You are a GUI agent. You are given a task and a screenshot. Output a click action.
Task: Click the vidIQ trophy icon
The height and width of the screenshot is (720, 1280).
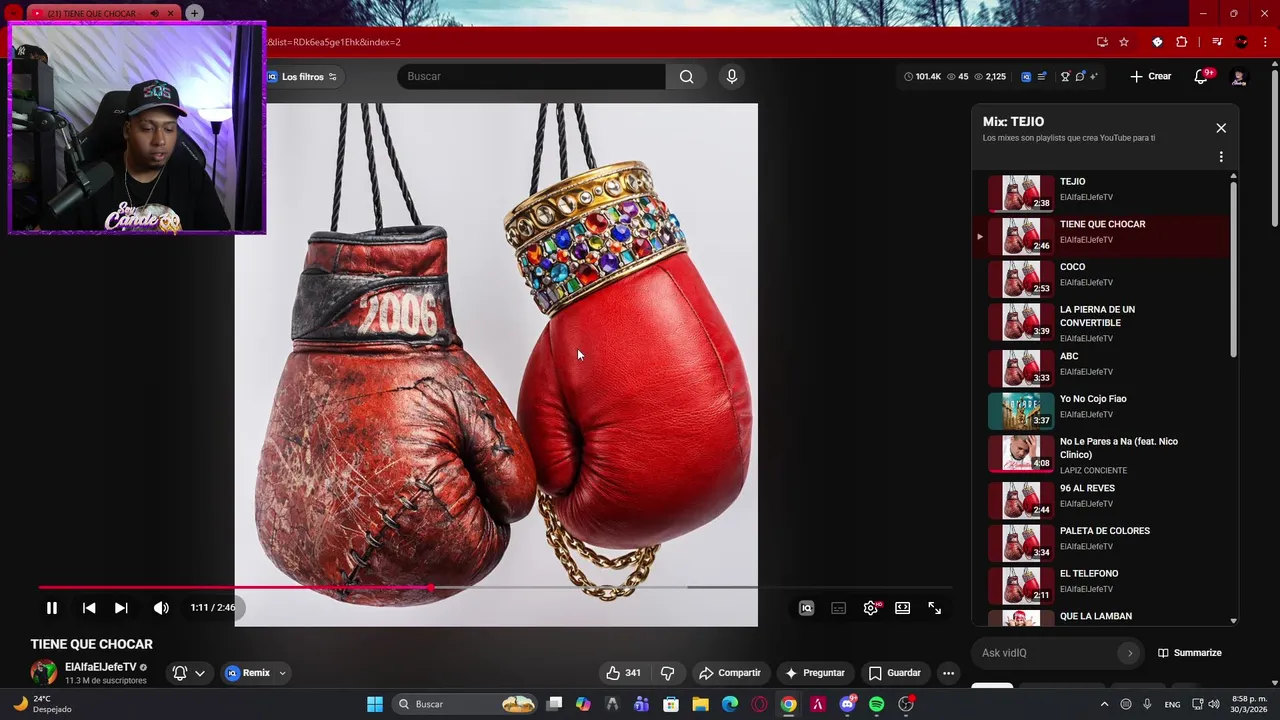click(1065, 76)
